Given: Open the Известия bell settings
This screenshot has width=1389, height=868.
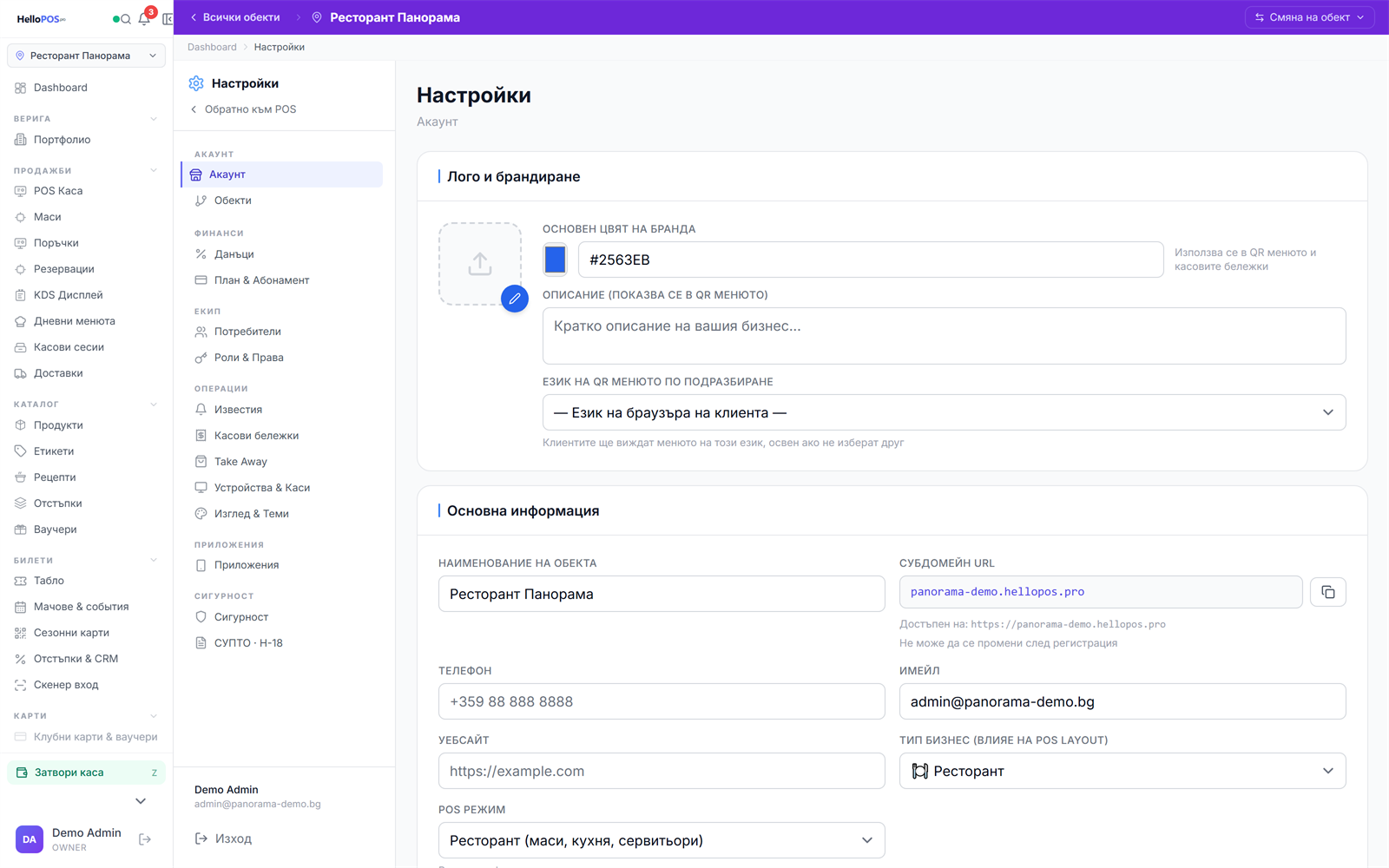Looking at the screenshot, I should coord(281,410).
